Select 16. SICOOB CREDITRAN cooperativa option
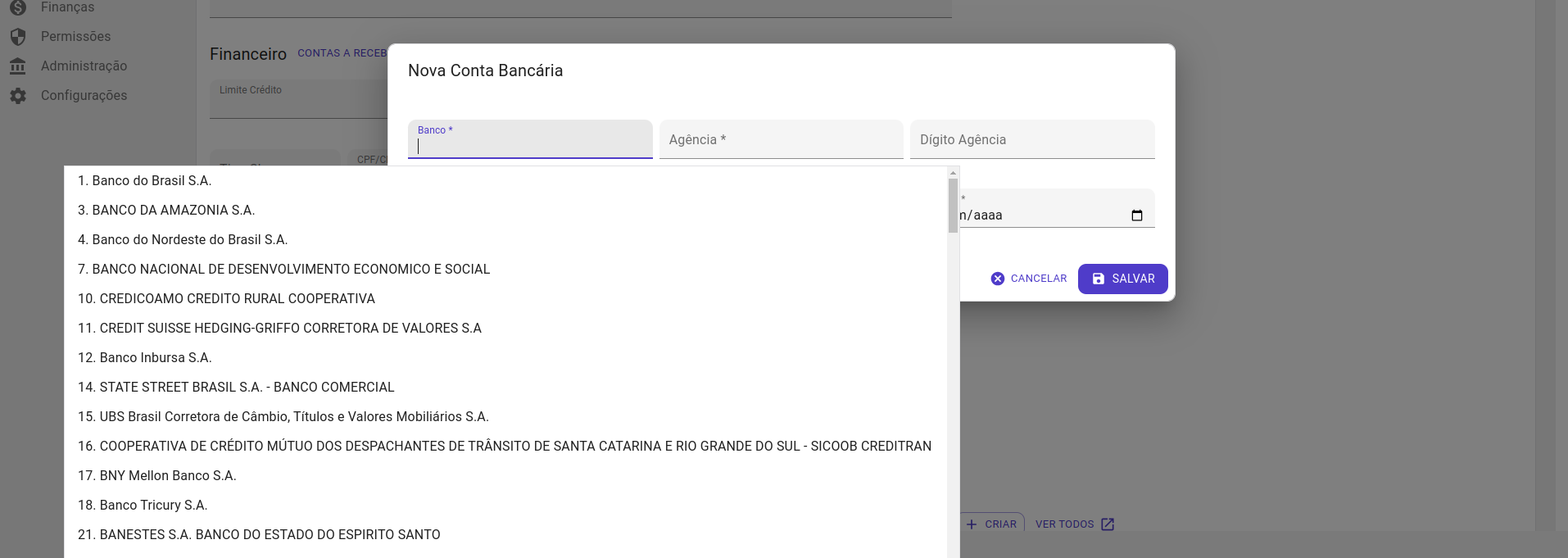 pos(505,446)
